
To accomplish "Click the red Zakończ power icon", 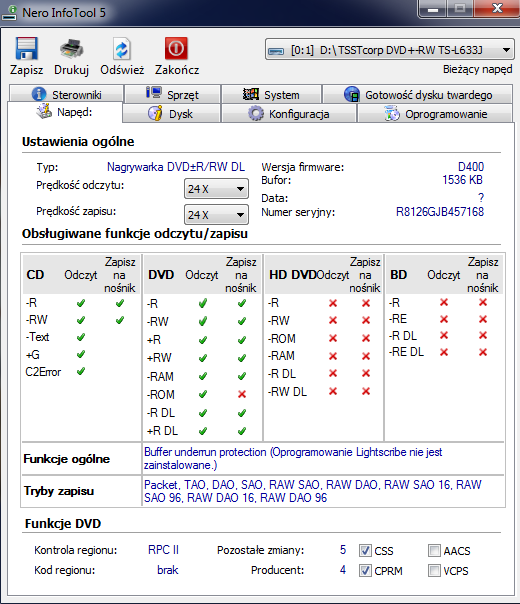I will 176,48.
